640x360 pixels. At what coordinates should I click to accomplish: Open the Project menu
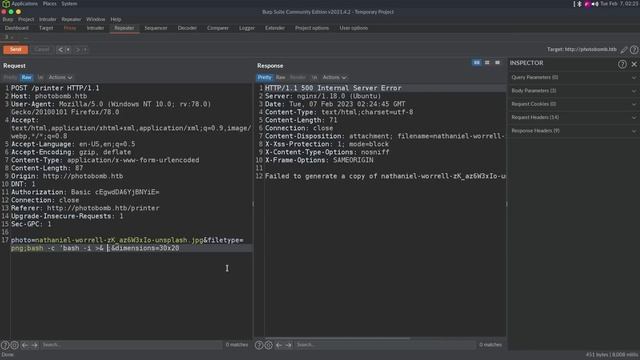click(26, 19)
